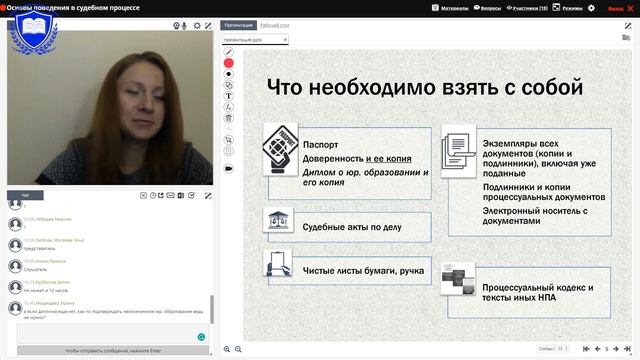Click the book icon in chat toolbar
The height and width of the screenshot is (360, 640).
(181, 196)
